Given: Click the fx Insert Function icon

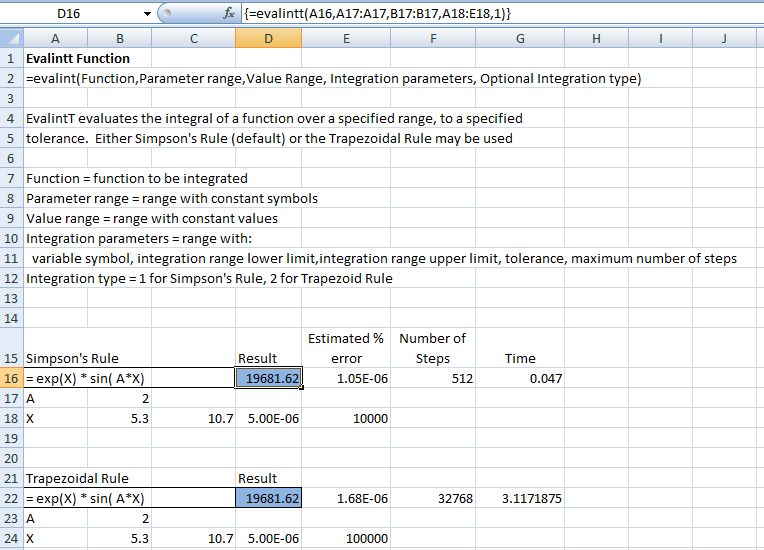Looking at the screenshot, I should tap(227, 15).
